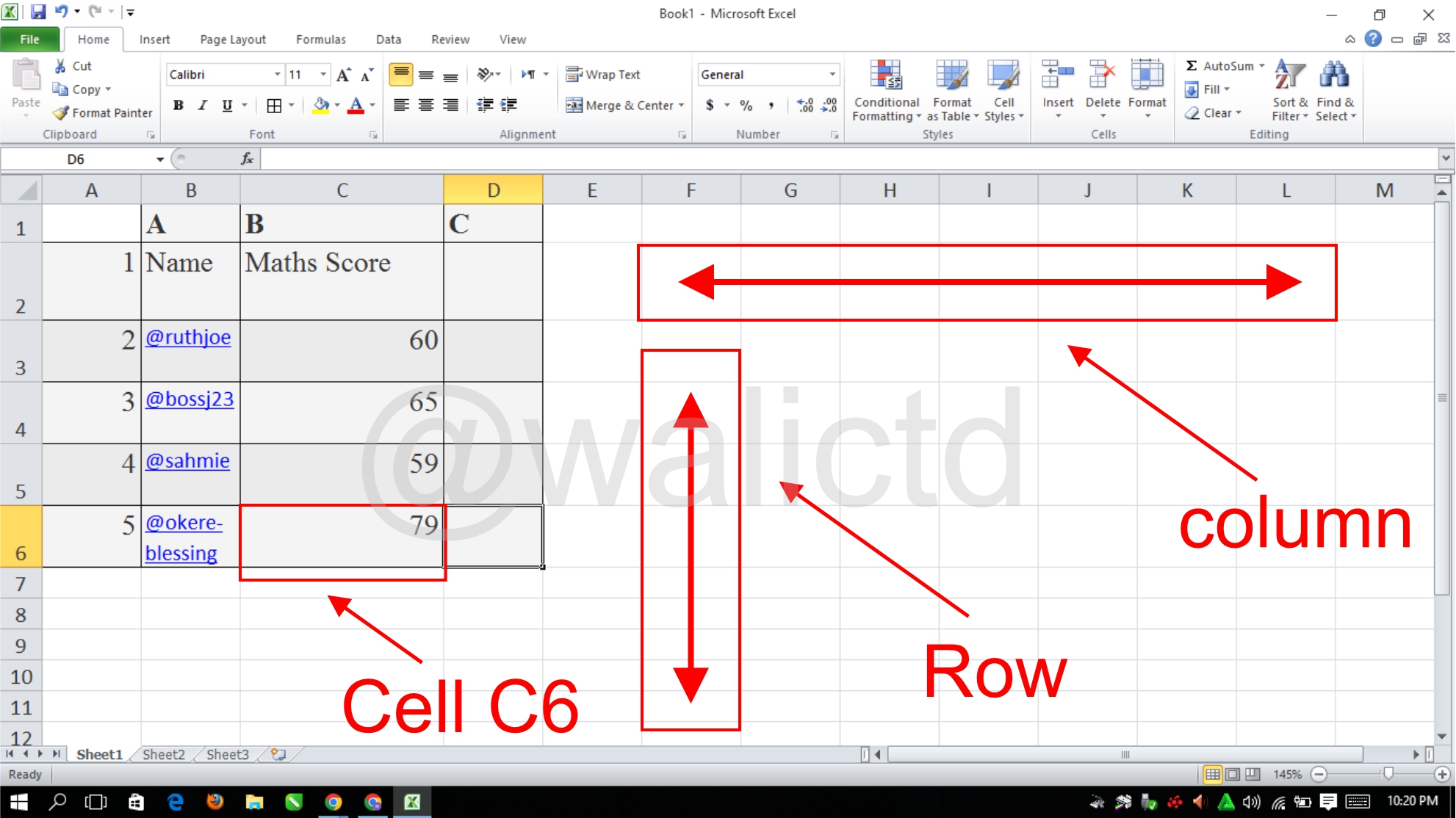Click the Percent Style button
The image size is (1456, 818).
[746, 106]
